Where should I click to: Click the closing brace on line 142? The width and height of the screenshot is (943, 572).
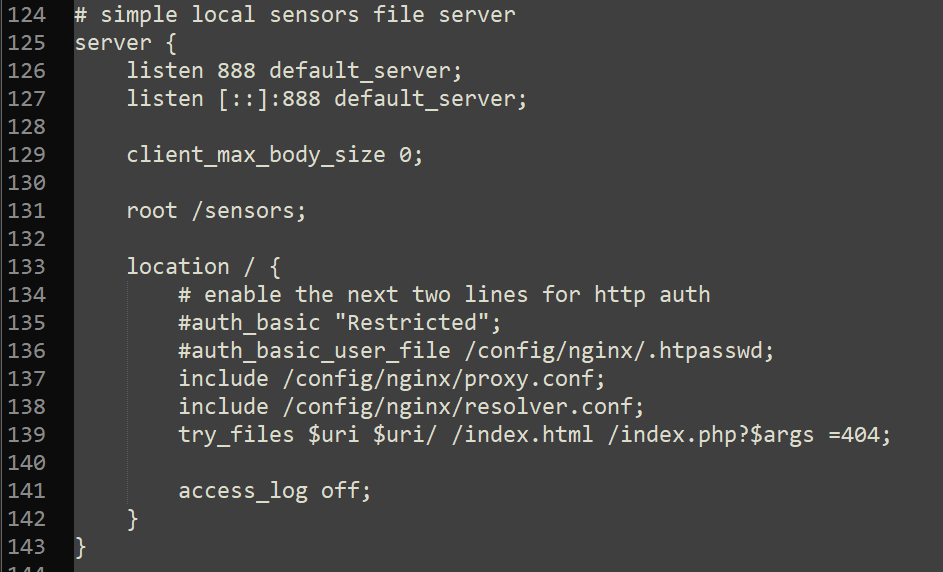[132, 519]
